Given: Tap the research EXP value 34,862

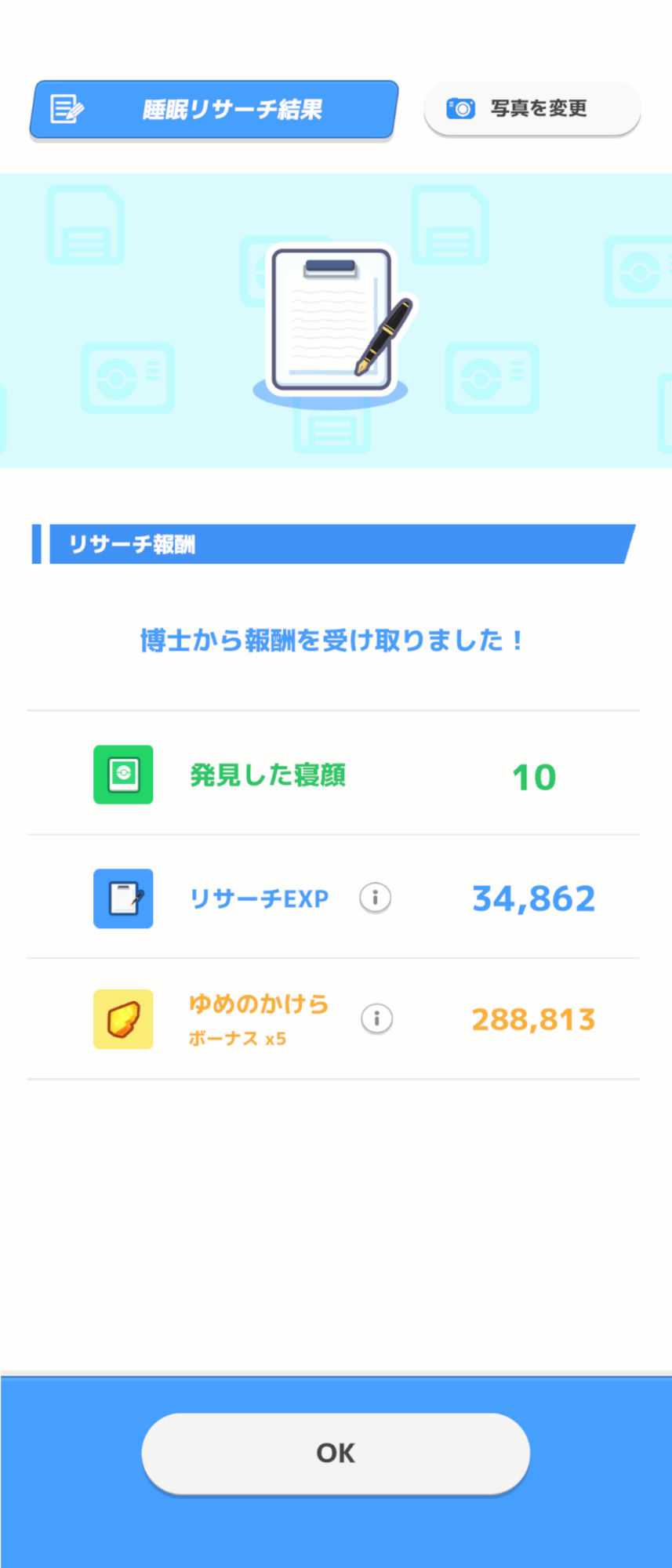Looking at the screenshot, I should click(533, 898).
